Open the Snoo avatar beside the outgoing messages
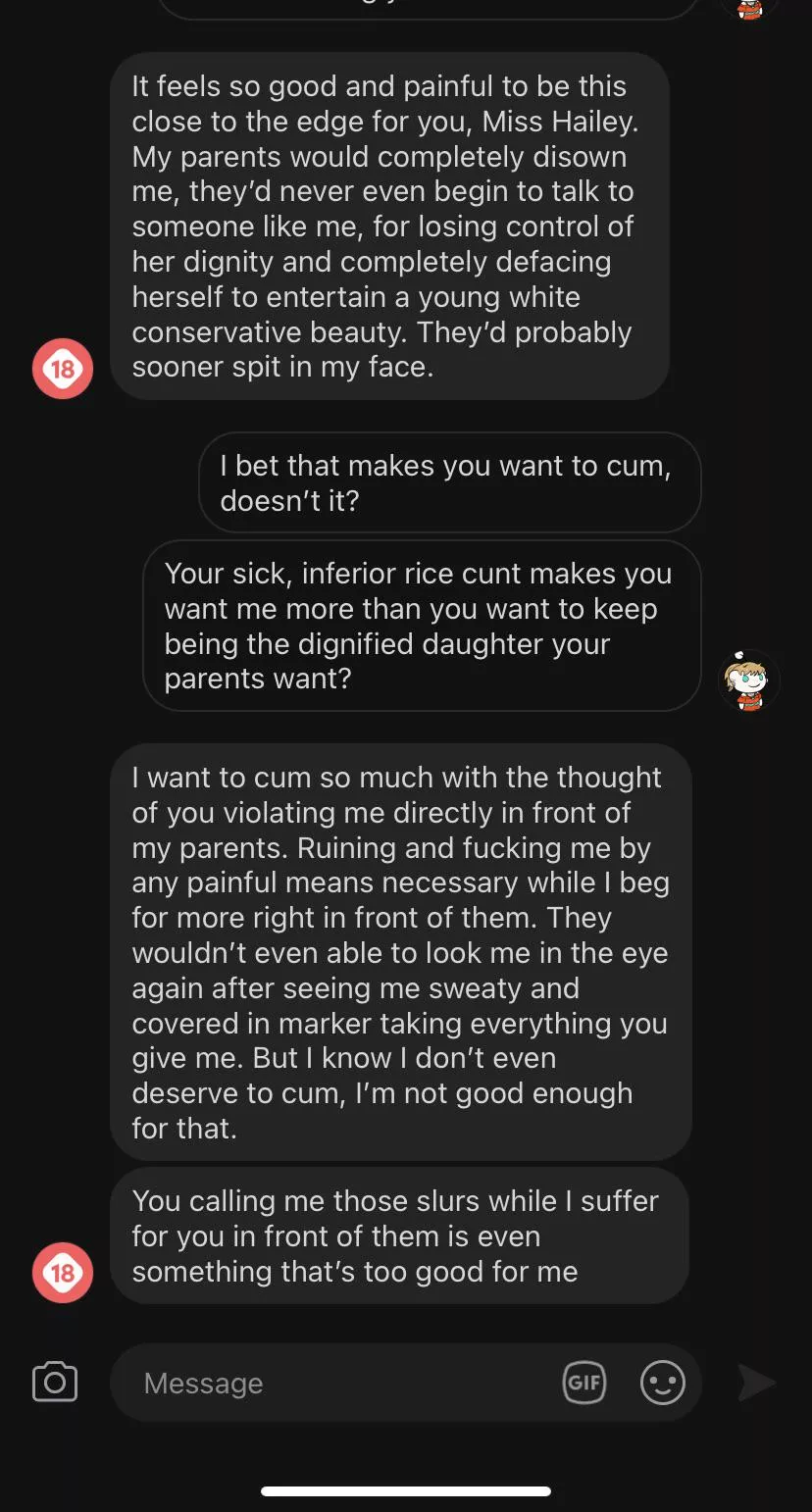Screen dimensions: 812x1512 (749, 680)
